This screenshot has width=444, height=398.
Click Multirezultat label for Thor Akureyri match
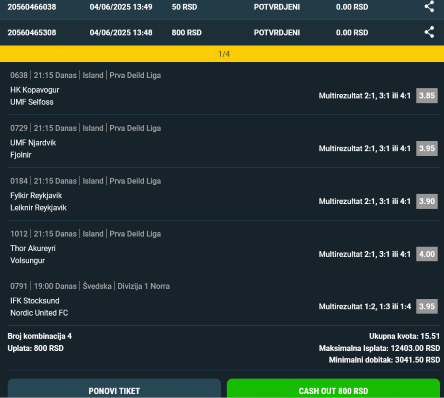365,254
